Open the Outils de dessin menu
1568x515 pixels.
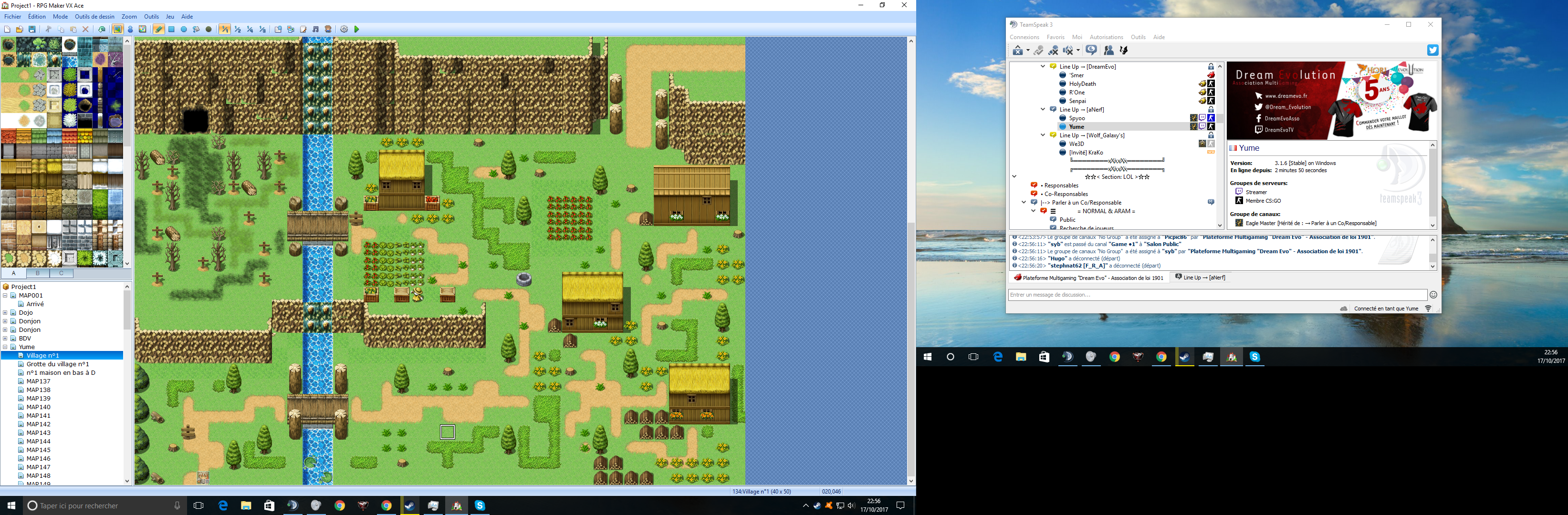coord(94,16)
